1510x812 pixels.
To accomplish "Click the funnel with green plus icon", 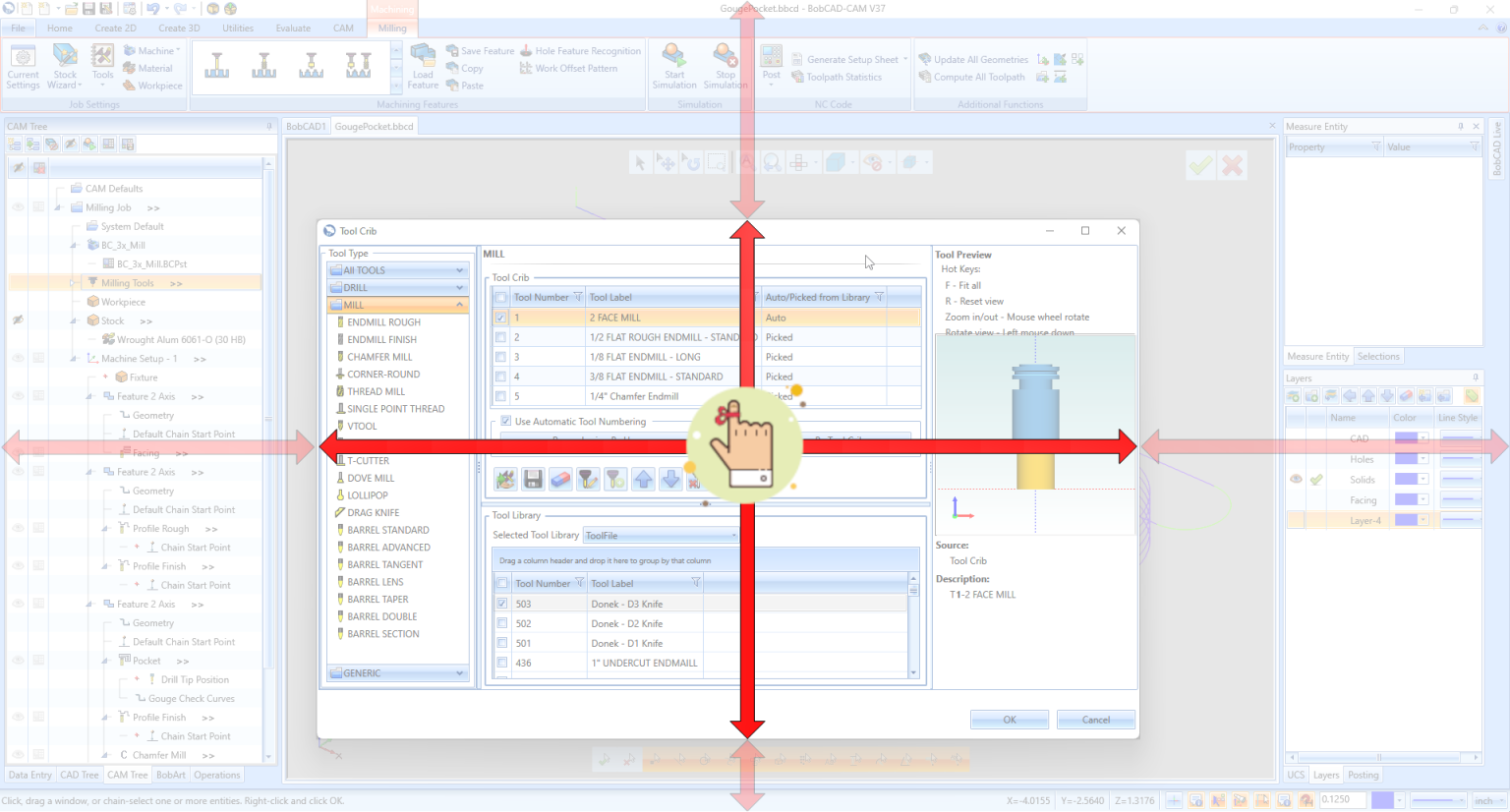I will tap(615, 480).
